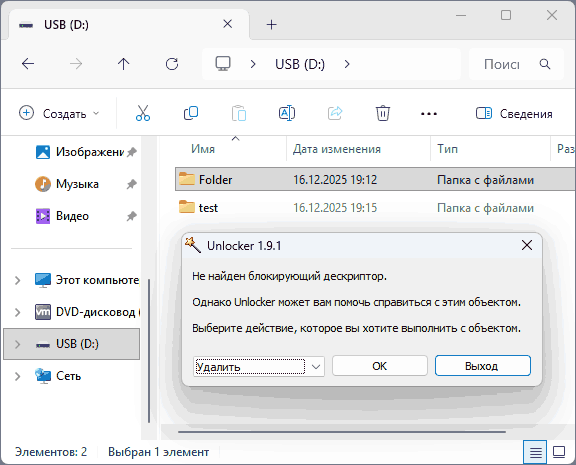
Task: Click the Выход button in Unlocker
Action: tap(483, 365)
